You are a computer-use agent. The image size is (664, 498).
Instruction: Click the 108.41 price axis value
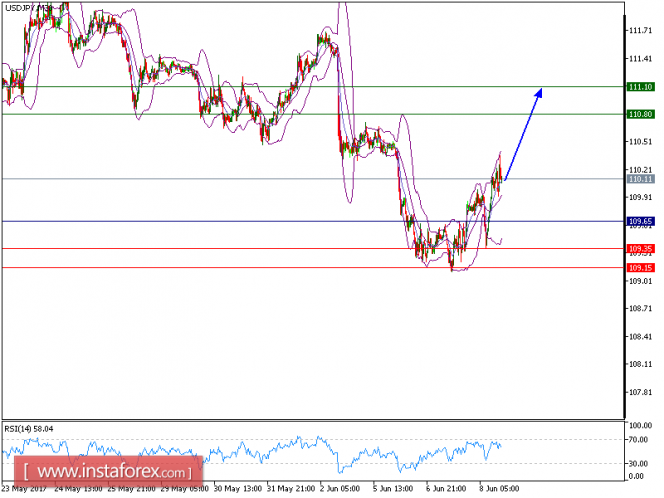coord(640,337)
